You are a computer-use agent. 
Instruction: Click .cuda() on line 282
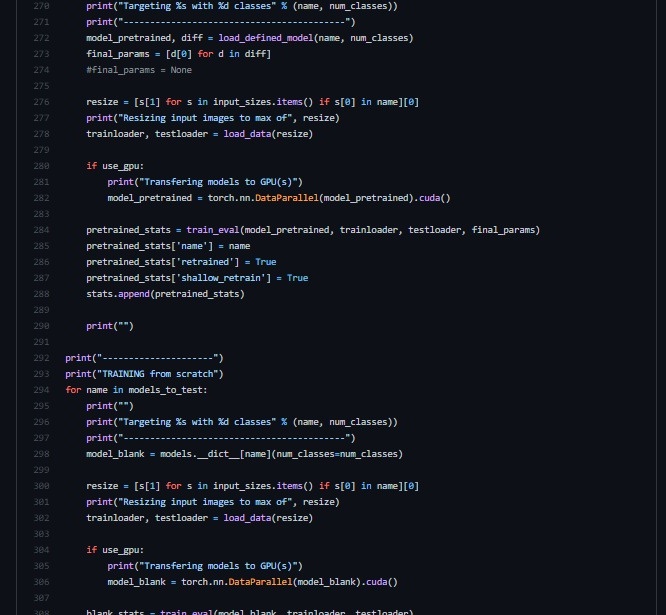[432, 198]
